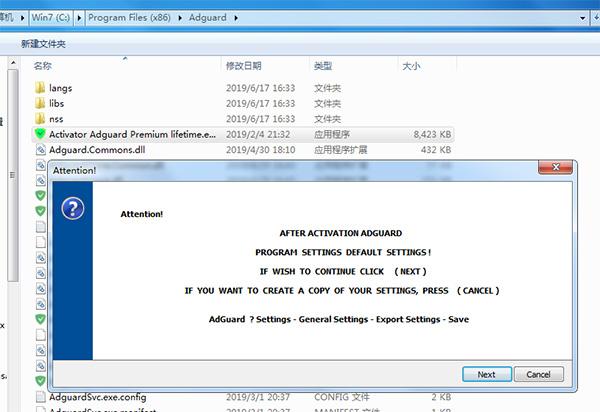The width and height of the screenshot is (600, 412).
Task: Click the CONFIG 文件 type cell
Action: coord(342,397)
